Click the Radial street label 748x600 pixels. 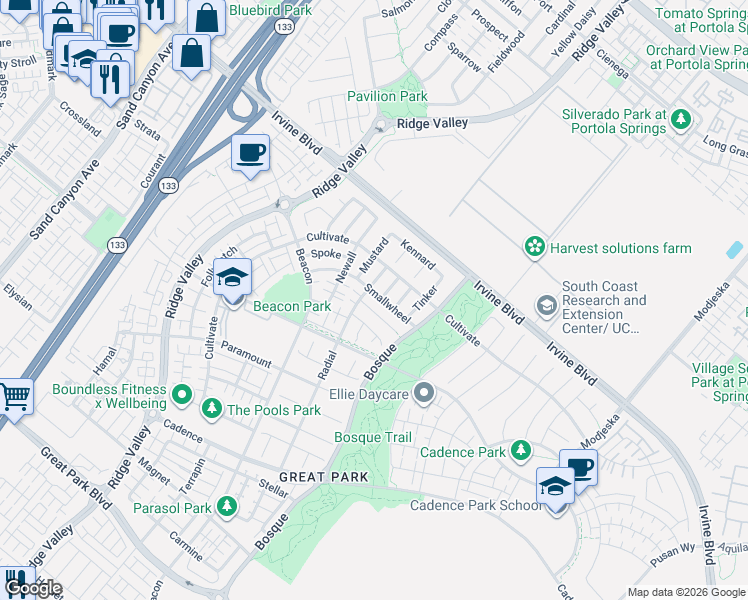click(x=327, y=365)
